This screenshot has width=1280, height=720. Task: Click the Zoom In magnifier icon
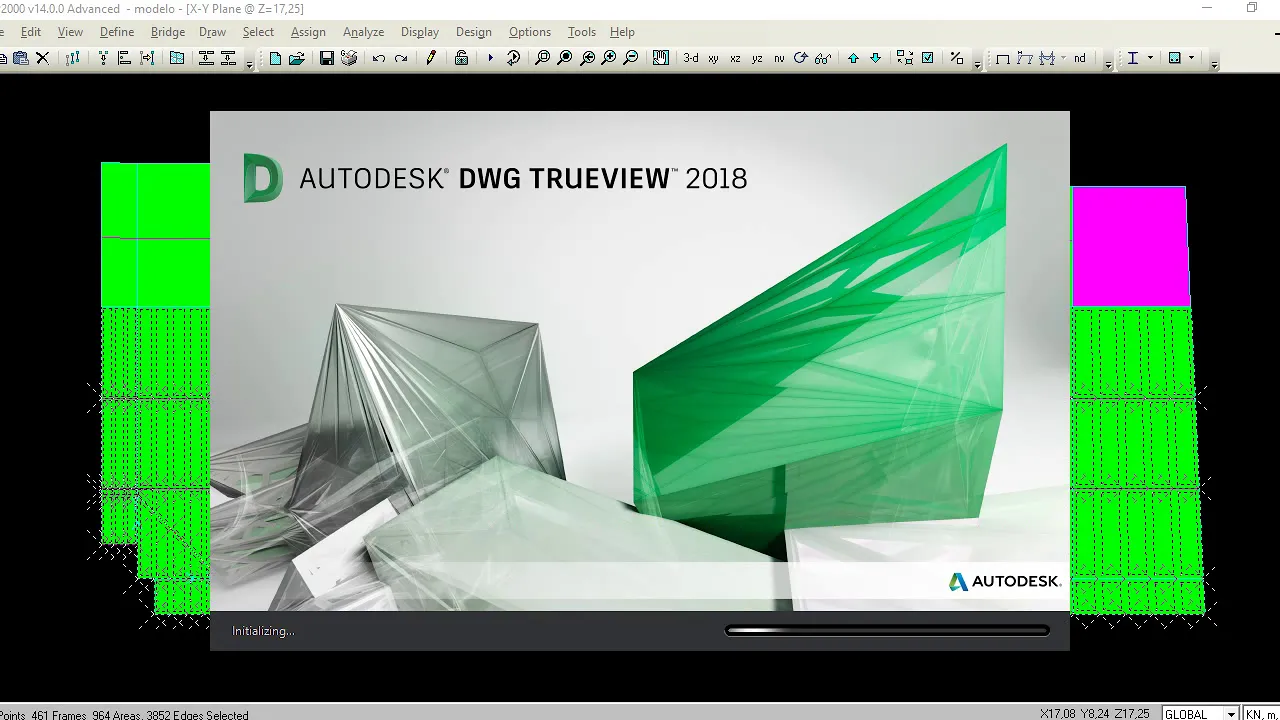point(609,58)
